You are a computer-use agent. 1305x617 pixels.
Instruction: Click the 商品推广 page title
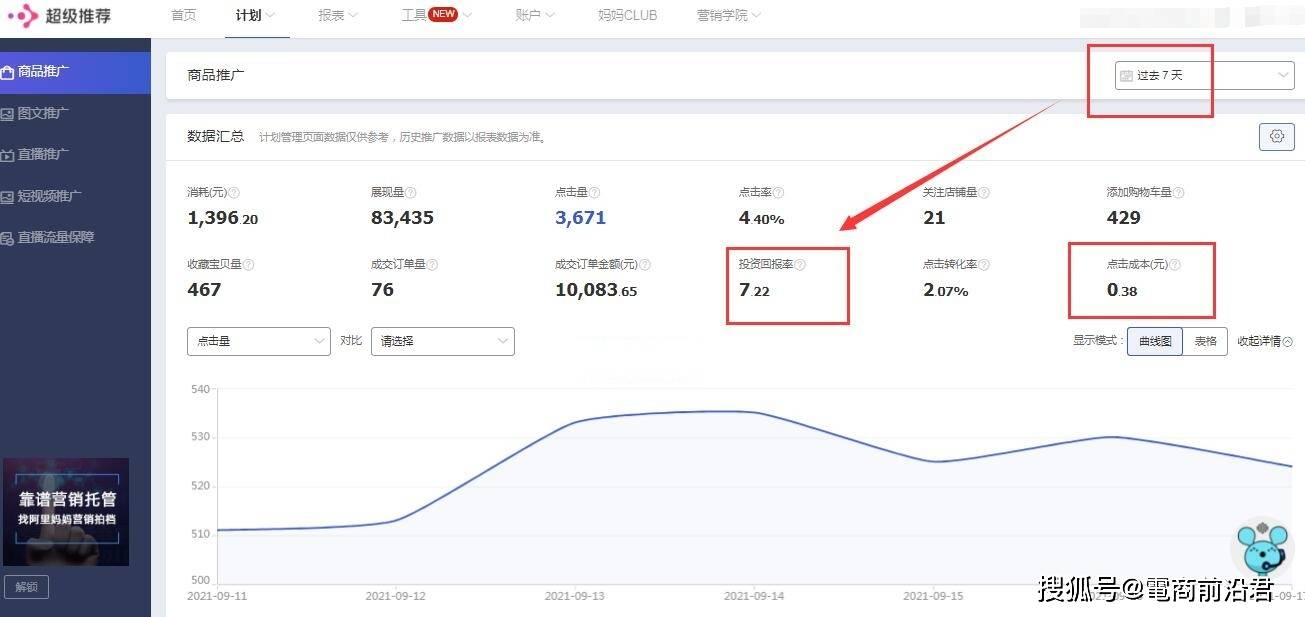(x=216, y=75)
